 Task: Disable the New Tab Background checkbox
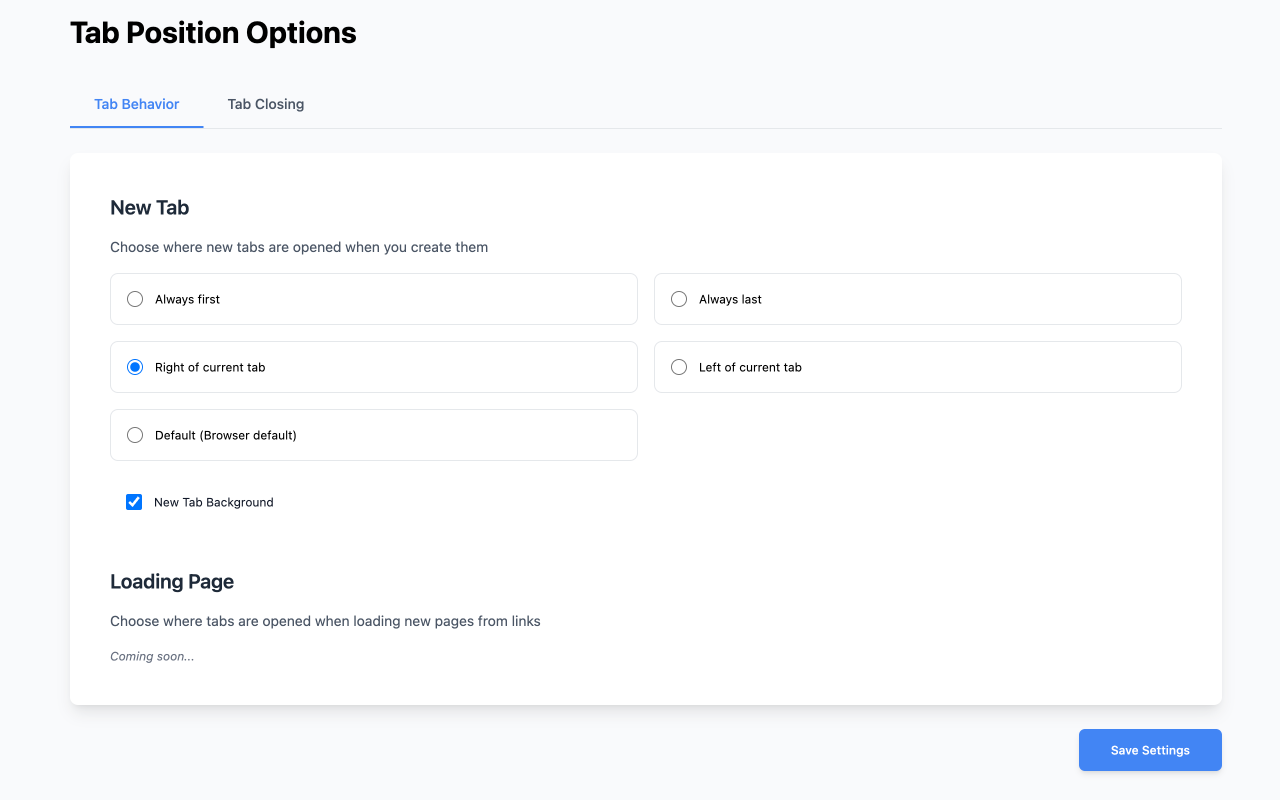pyautogui.click(x=134, y=502)
